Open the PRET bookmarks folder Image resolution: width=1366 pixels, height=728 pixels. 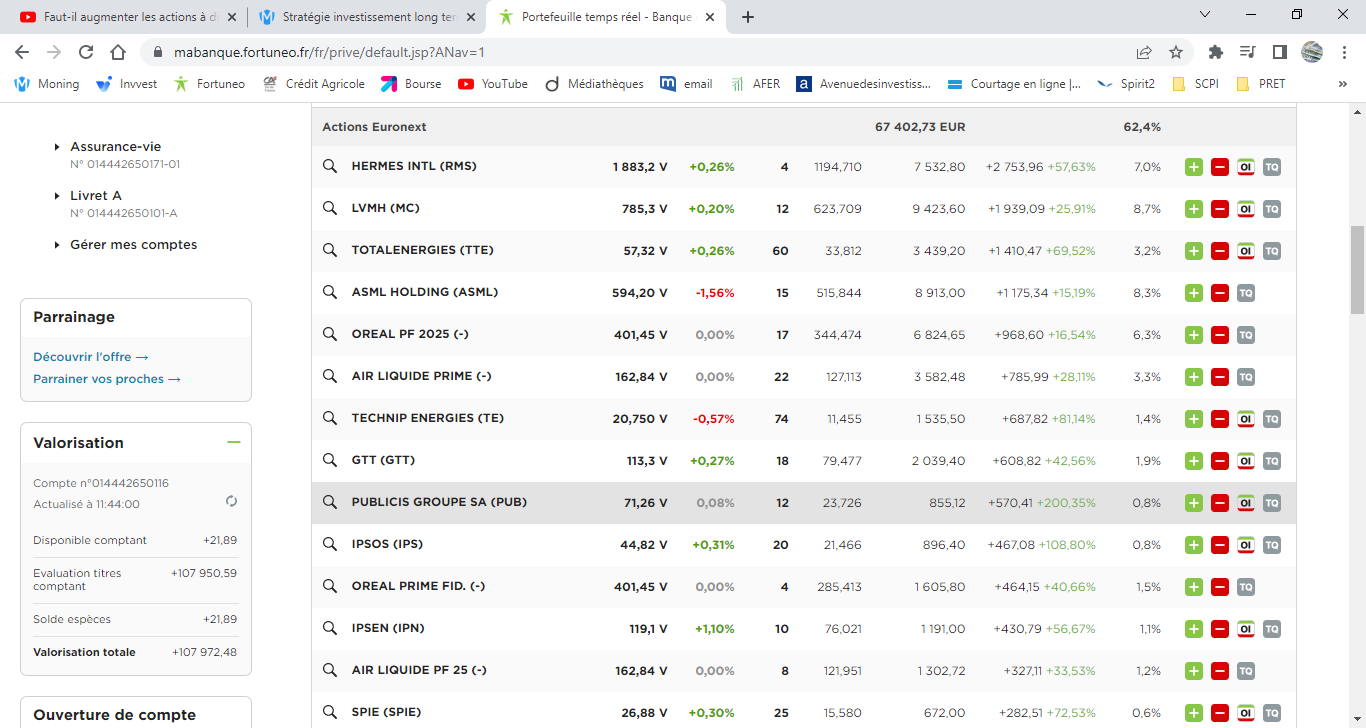tap(1261, 84)
